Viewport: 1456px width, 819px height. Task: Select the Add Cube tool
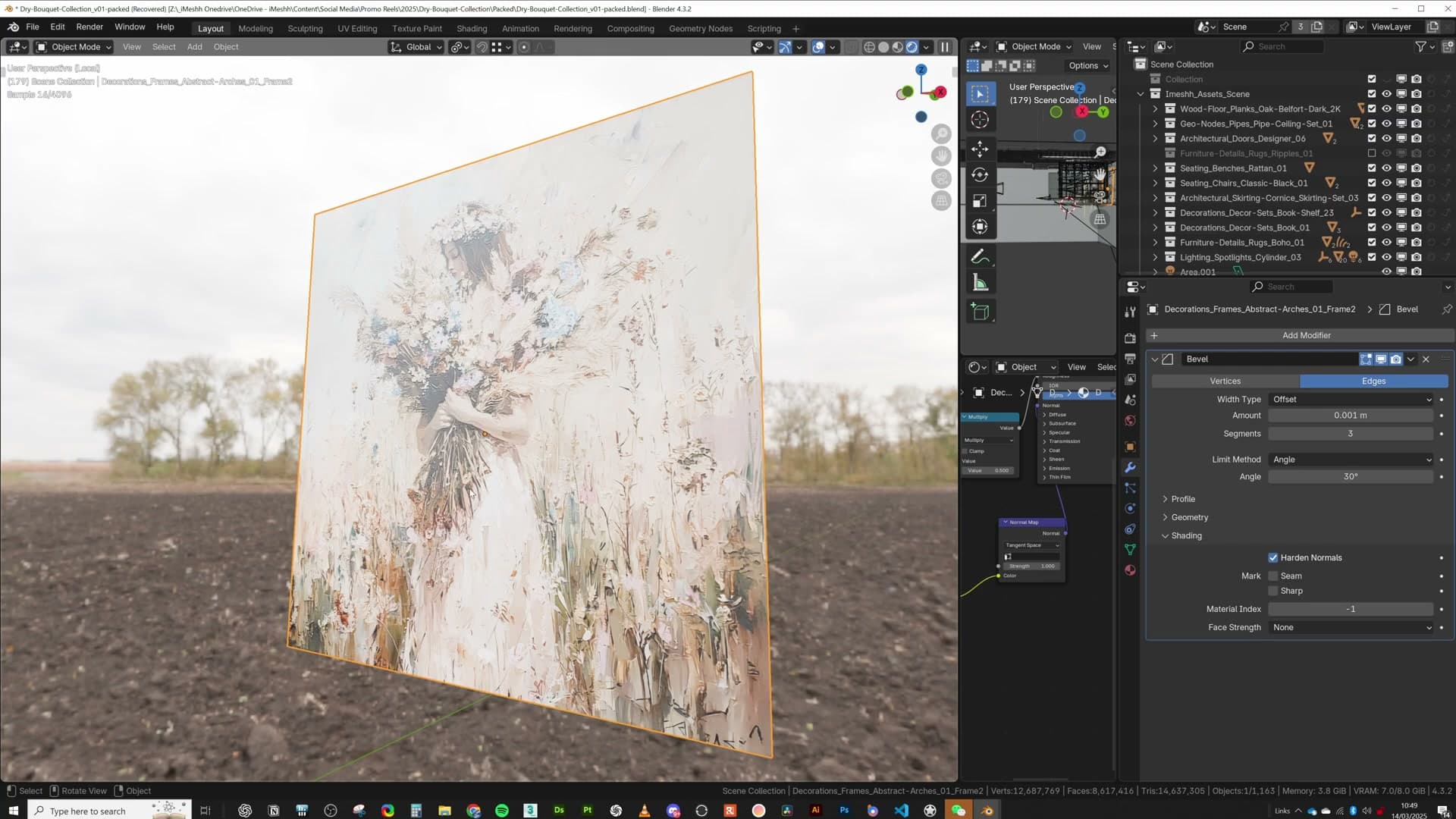(980, 312)
